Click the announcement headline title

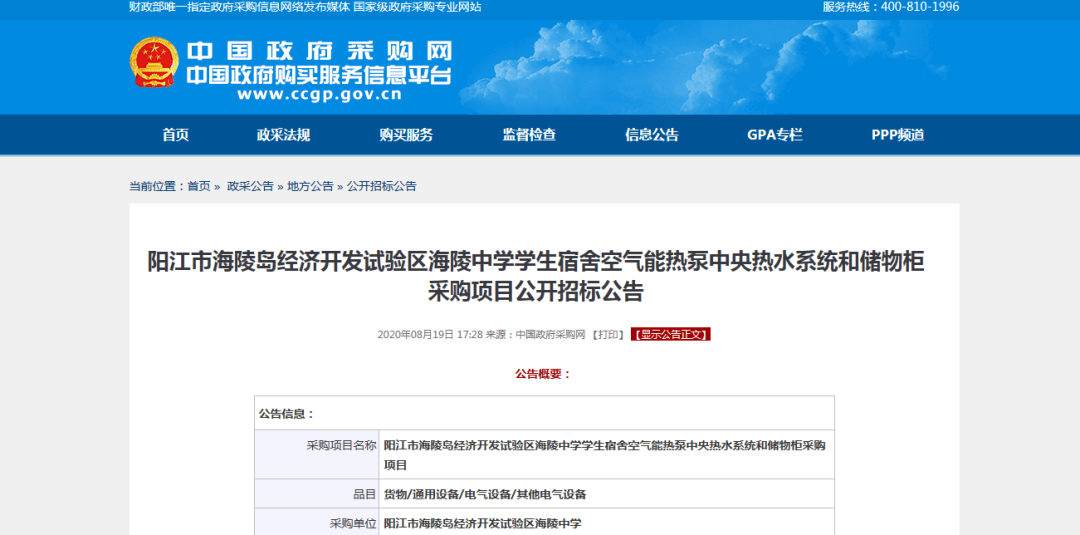click(536, 277)
